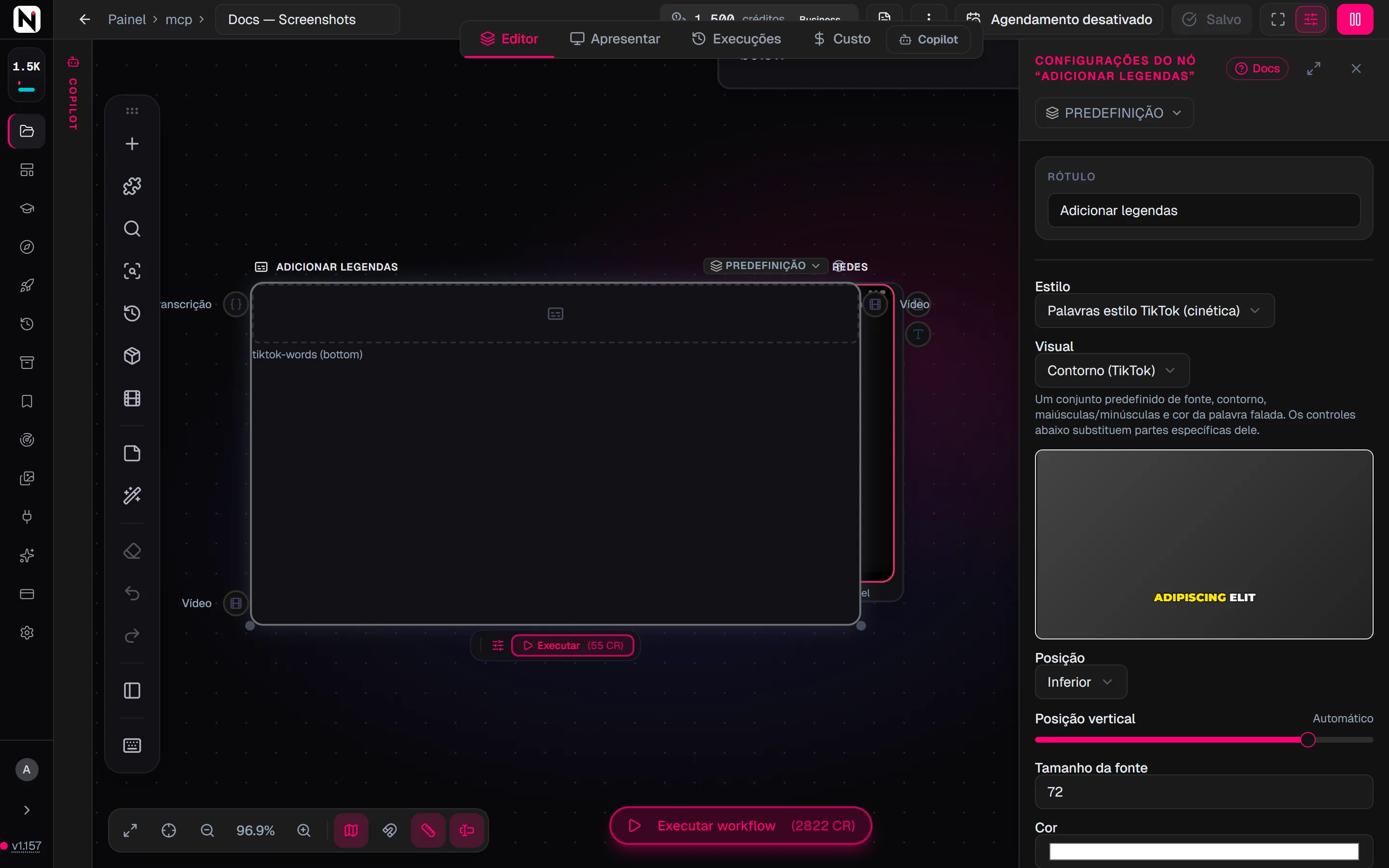Switch to the Execuções tab
Viewport: 1389px width, 868px height.
click(736, 39)
